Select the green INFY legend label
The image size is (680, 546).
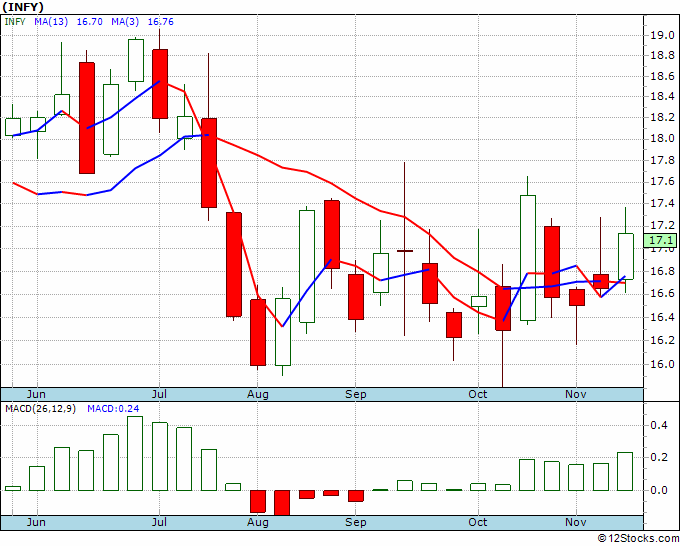click(15, 22)
